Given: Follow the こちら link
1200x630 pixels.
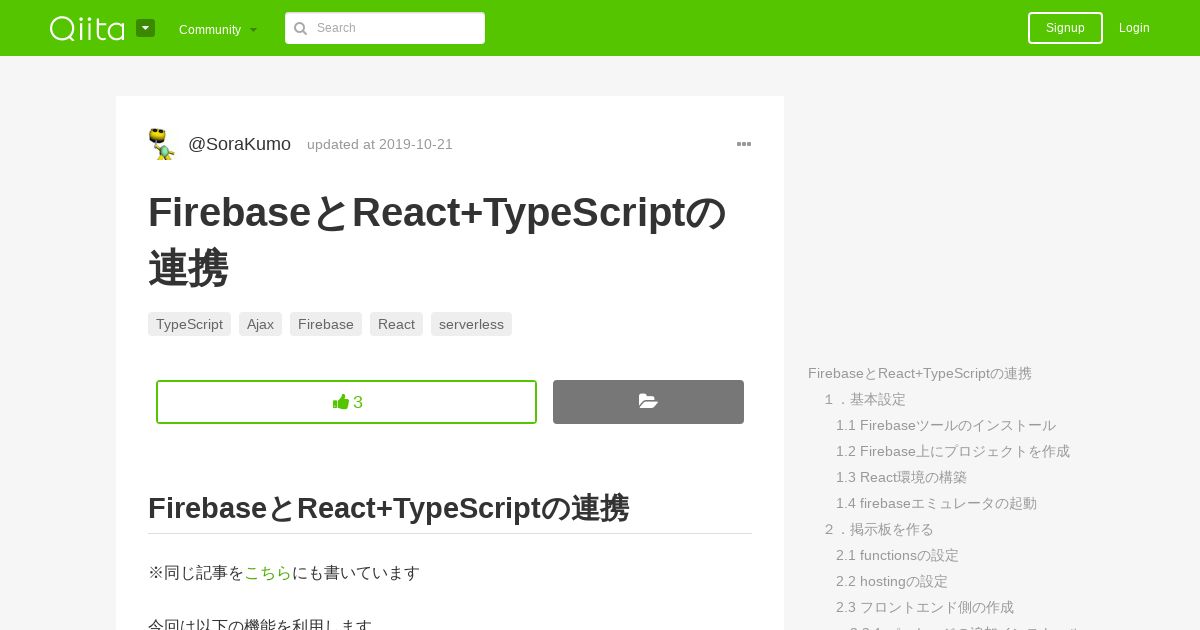Looking at the screenshot, I should click(268, 573).
